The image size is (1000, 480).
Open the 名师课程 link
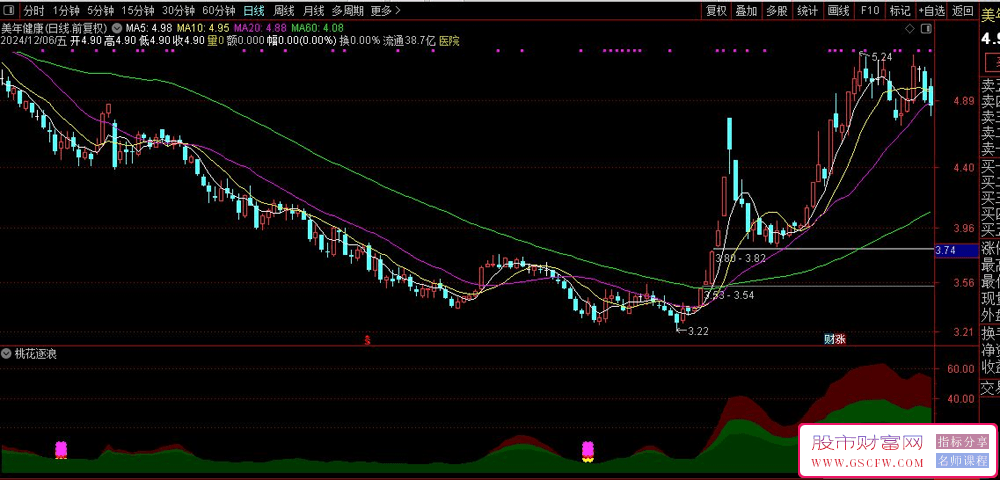coord(962,461)
